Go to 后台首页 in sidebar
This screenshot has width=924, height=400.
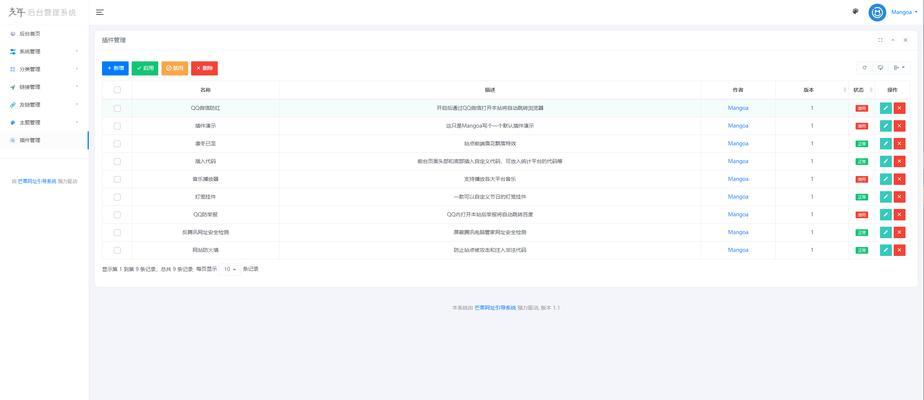pyautogui.click(x=44, y=34)
